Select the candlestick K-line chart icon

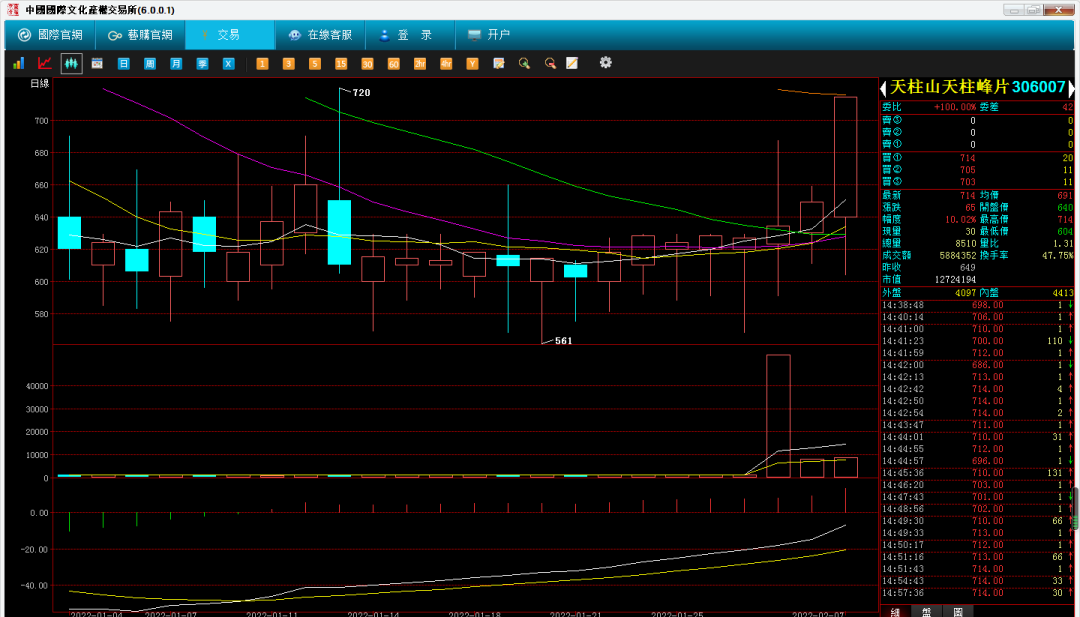pyautogui.click(x=71, y=63)
